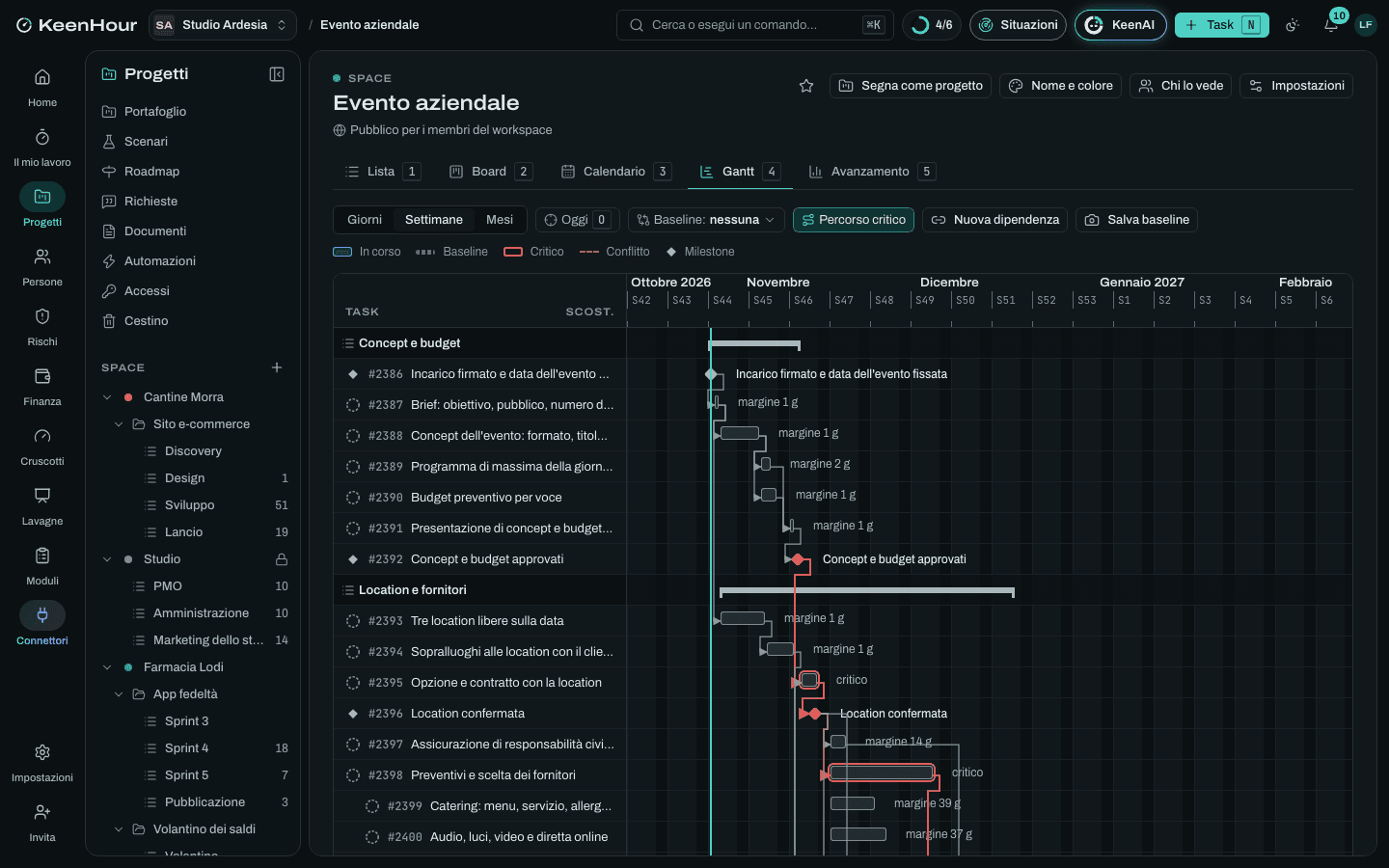Click the Salva baseline button

(x=1137, y=220)
